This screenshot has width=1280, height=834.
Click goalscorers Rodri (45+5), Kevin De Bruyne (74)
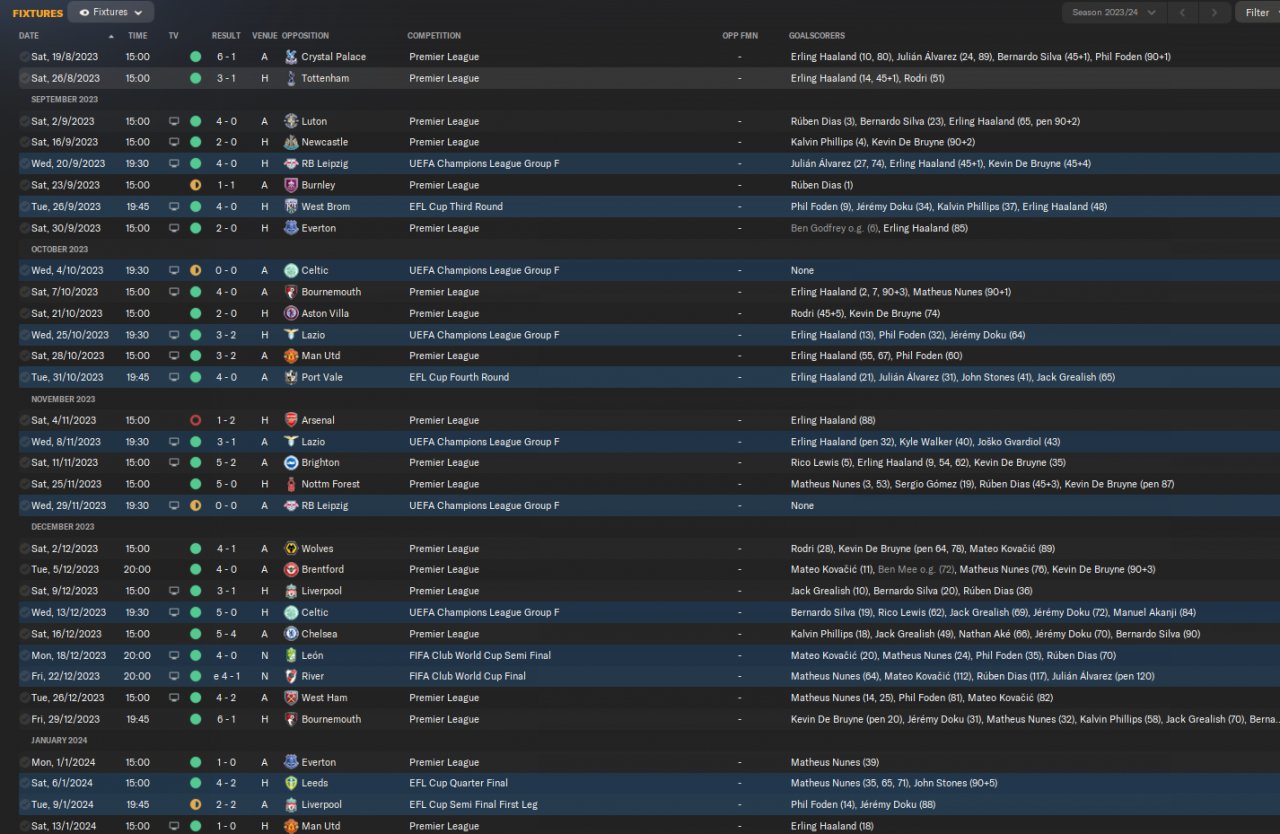(865, 313)
